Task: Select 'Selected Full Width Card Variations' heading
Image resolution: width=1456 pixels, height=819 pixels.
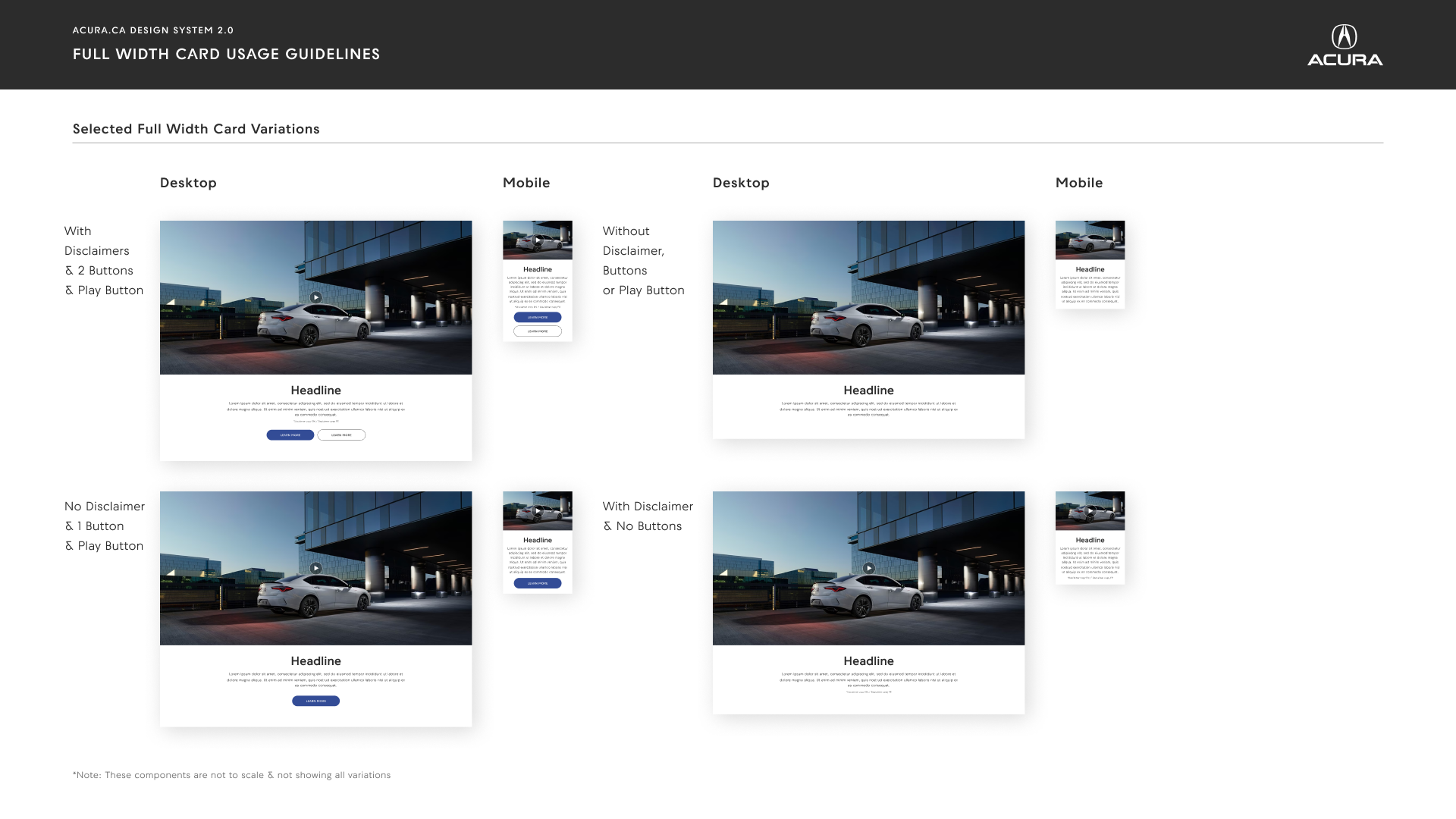Action: point(196,129)
